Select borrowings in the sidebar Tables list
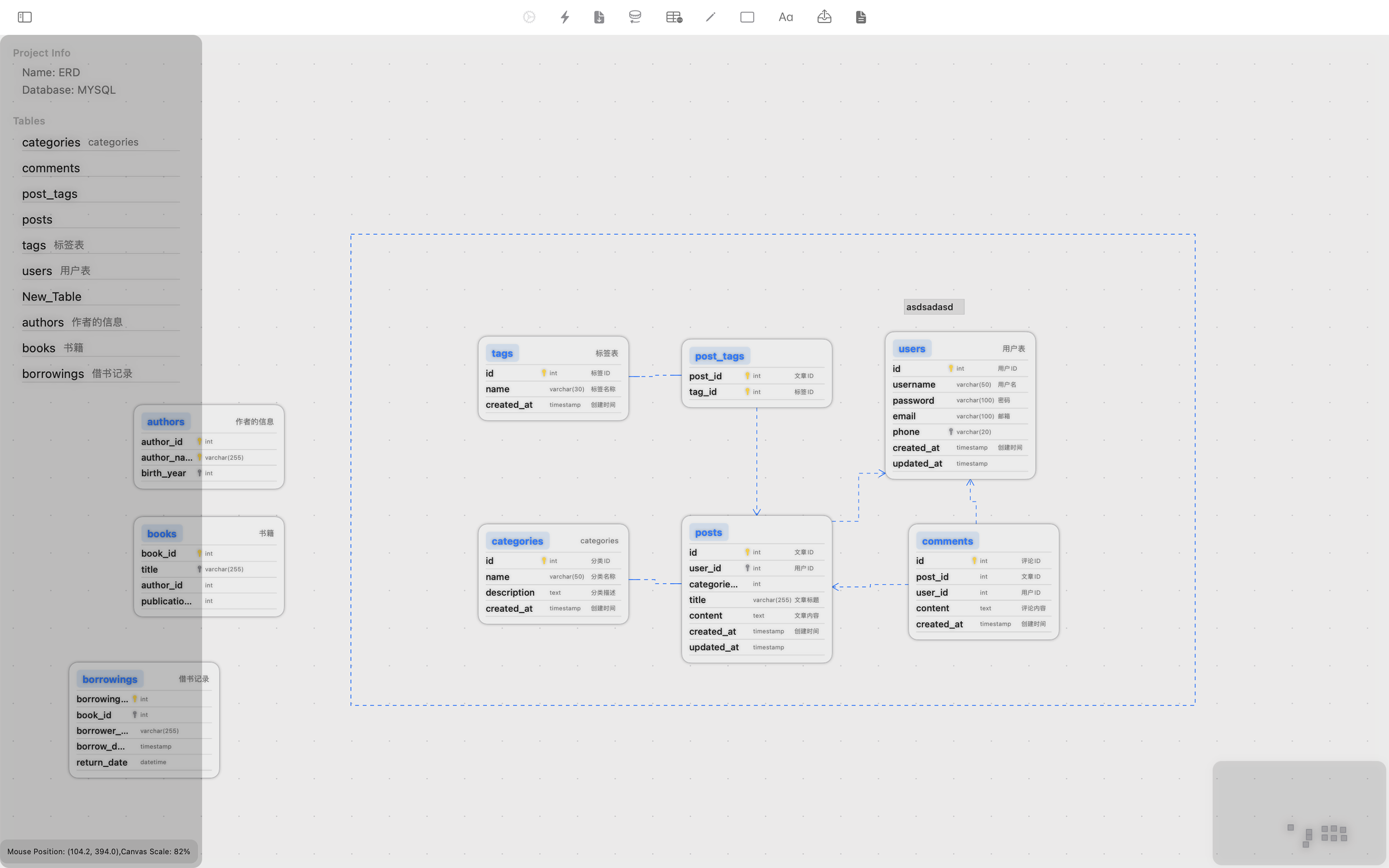Viewport: 1389px width, 868px height. point(100,374)
